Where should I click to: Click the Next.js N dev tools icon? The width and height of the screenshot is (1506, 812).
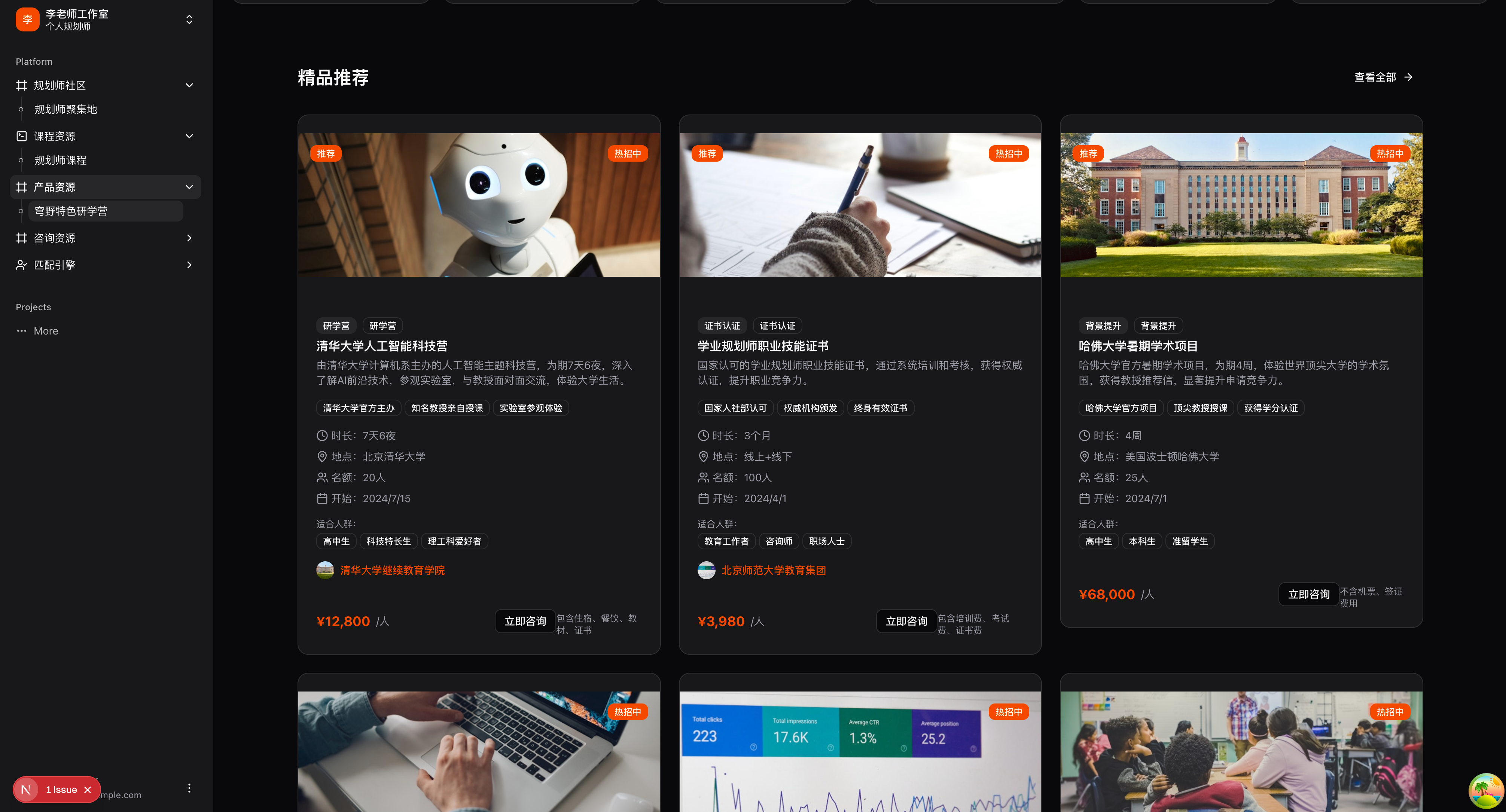point(26,790)
